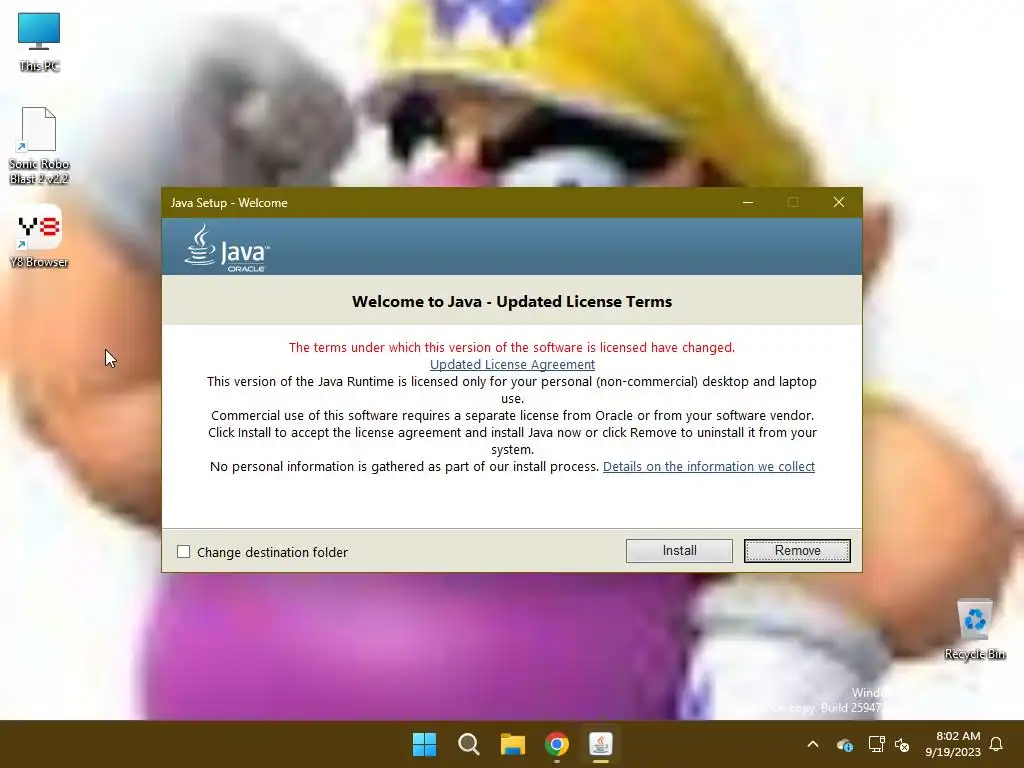Open taskbar Search
1024x768 pixels.
pyautogui.click(x=468, y=744)
